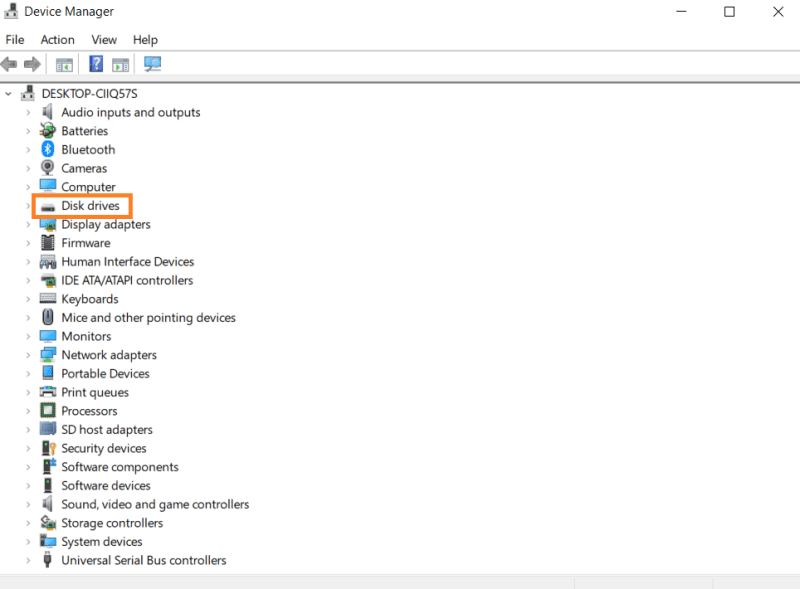Click the Monitors category icon
The image size is (800, 589).
tap(46, 336)
